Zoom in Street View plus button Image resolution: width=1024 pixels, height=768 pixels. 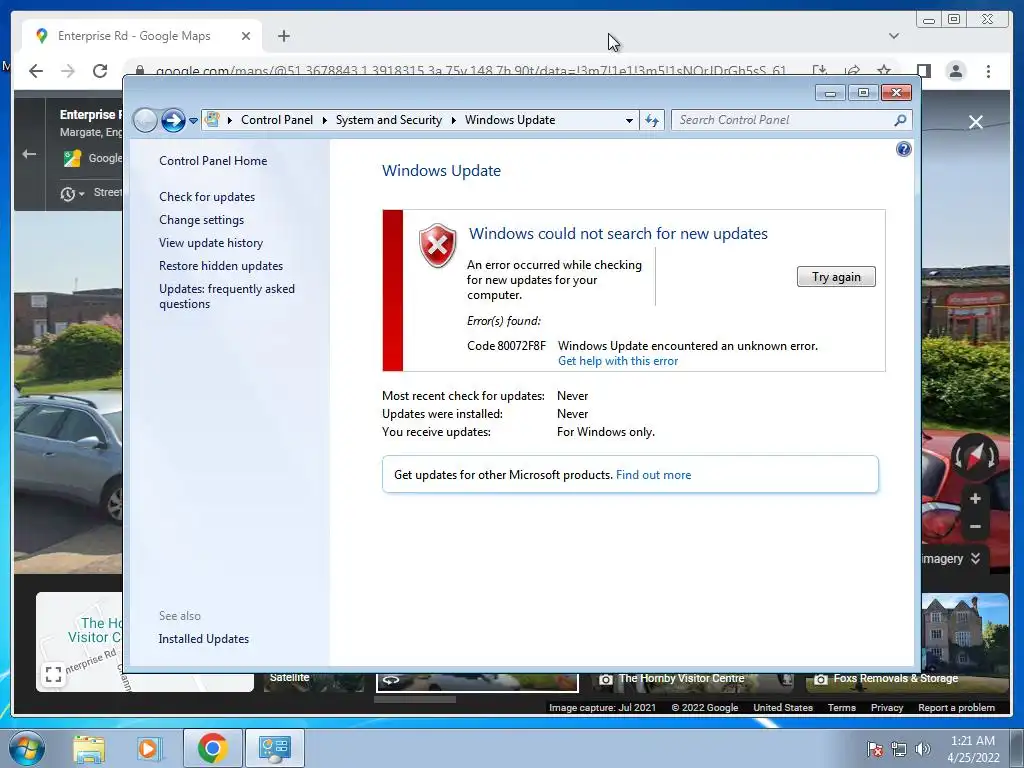tap(975, 499)
